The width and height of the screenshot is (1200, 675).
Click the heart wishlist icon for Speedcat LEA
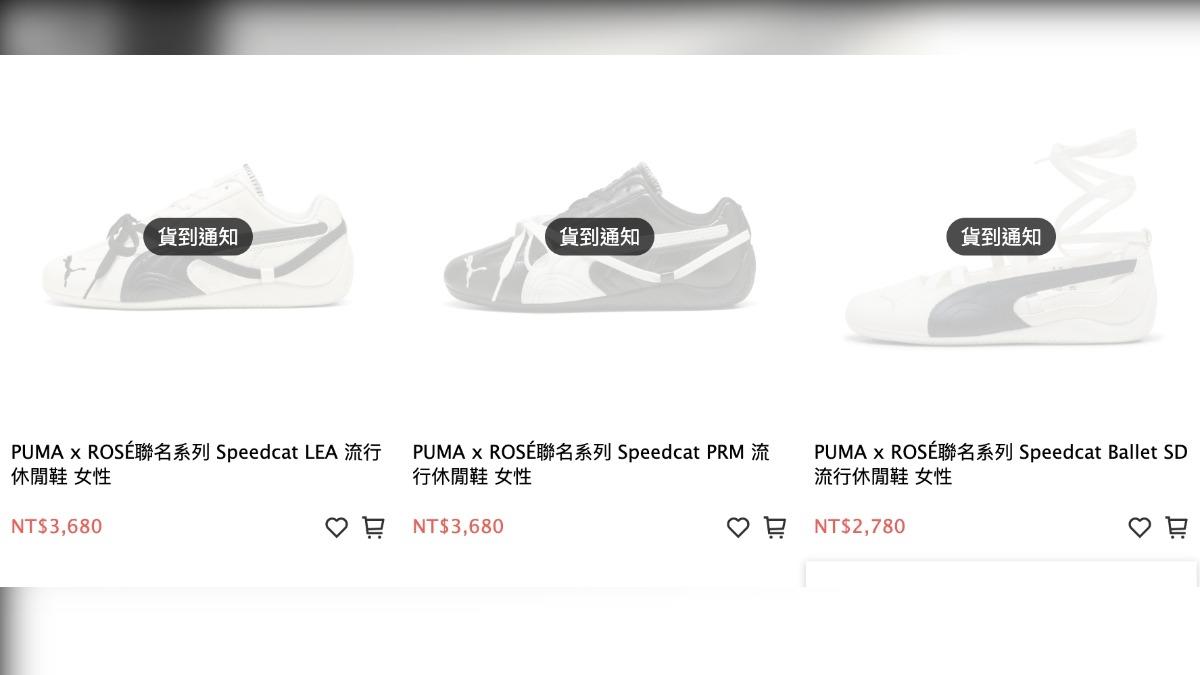tap(337, 527)
